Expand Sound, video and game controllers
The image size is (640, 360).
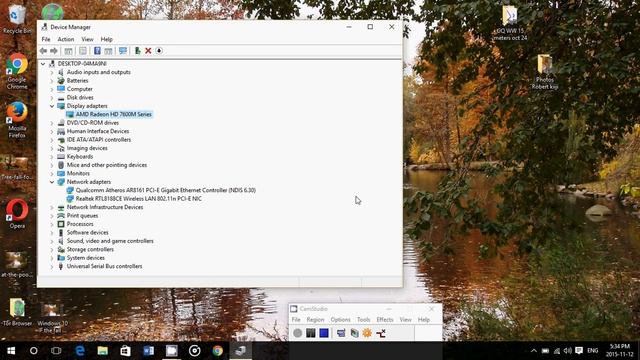click(52, 241)
